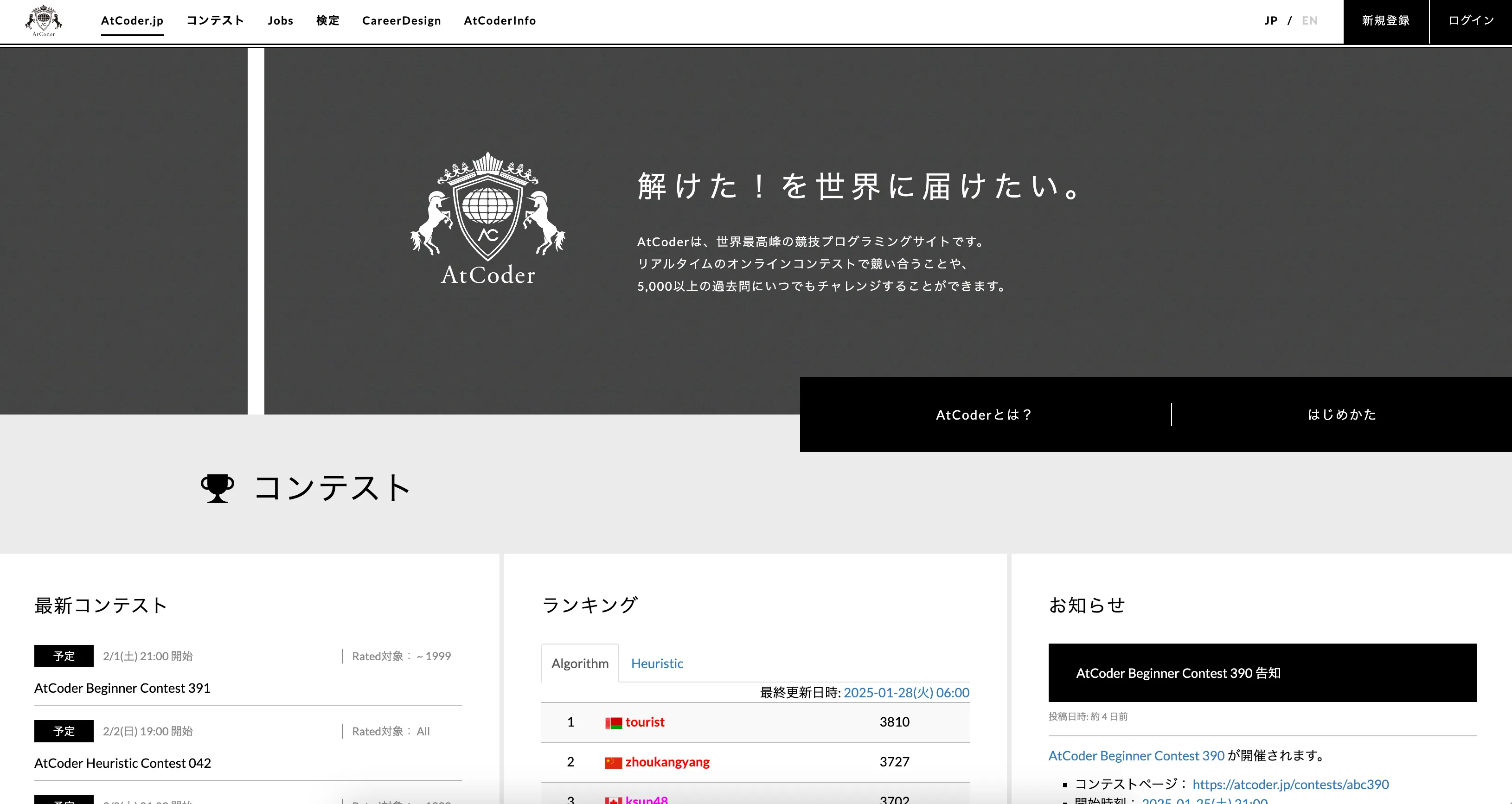Open user zhoukangyang's profile

tap(667, 762)
